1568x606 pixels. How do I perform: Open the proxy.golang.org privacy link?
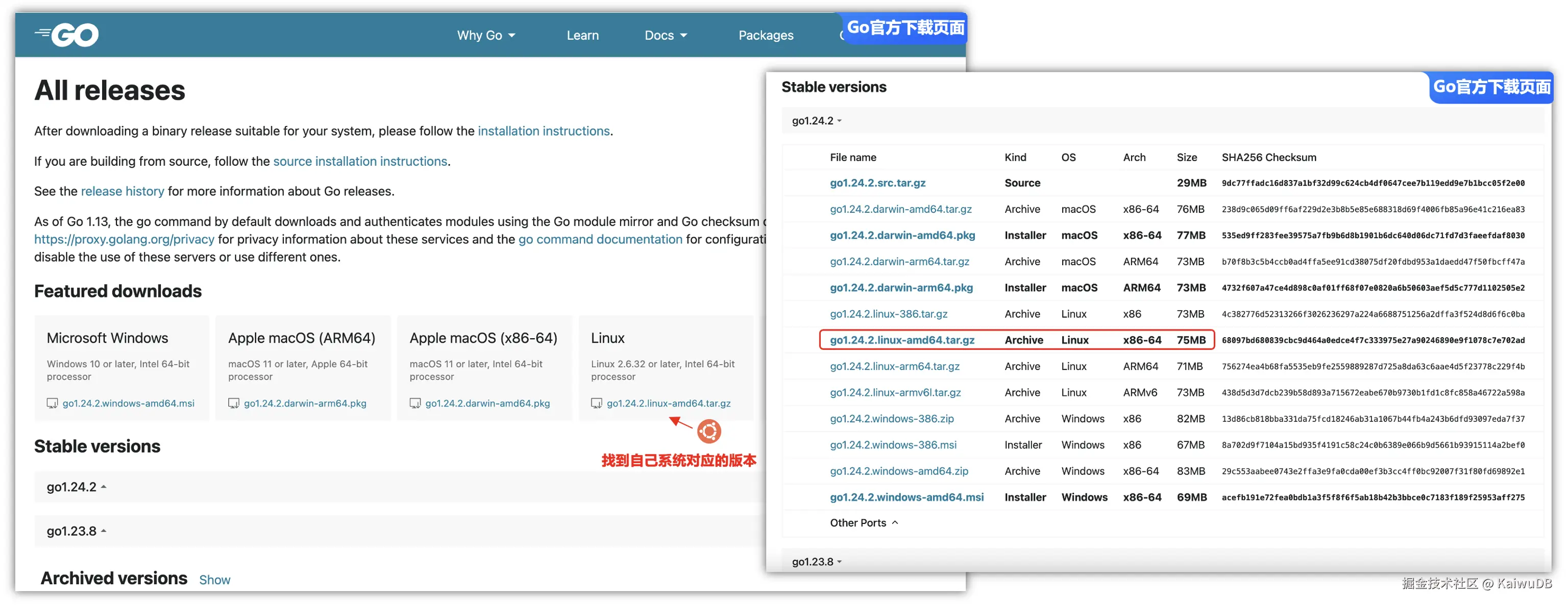[x=124, y=239]
